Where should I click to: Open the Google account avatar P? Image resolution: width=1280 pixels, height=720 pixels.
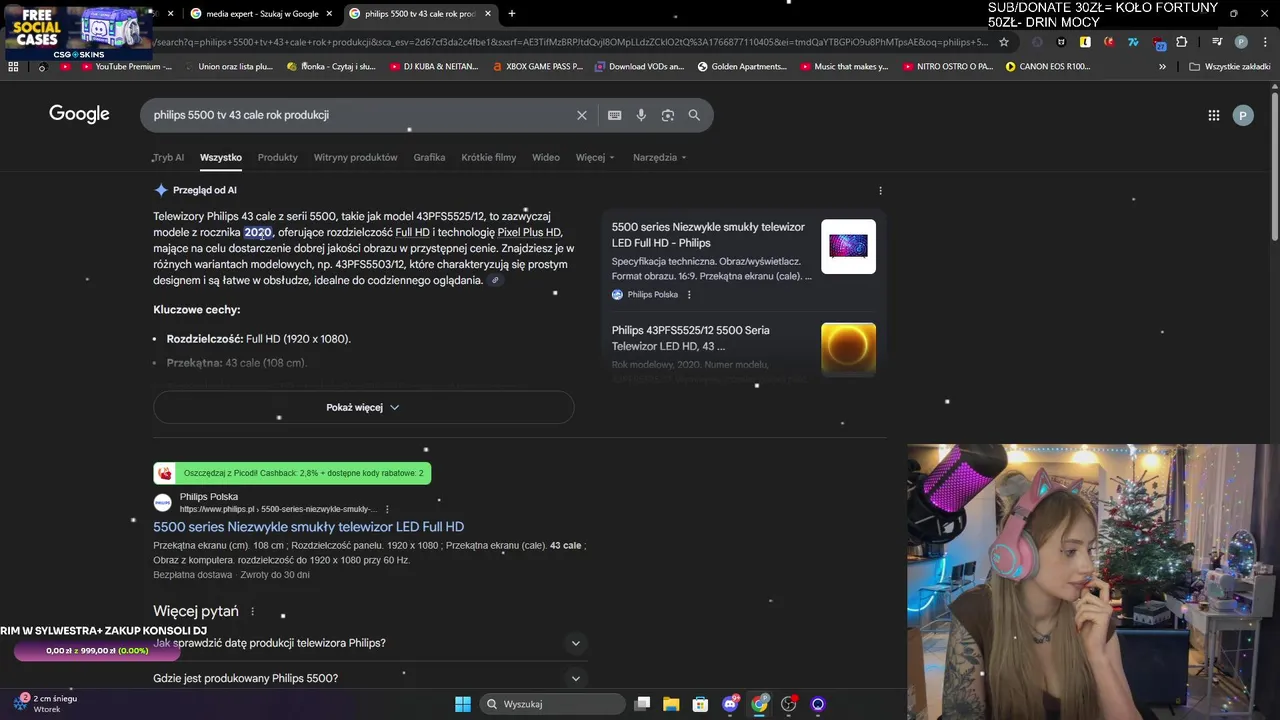pyautogui.click(x=1242, y=115)
